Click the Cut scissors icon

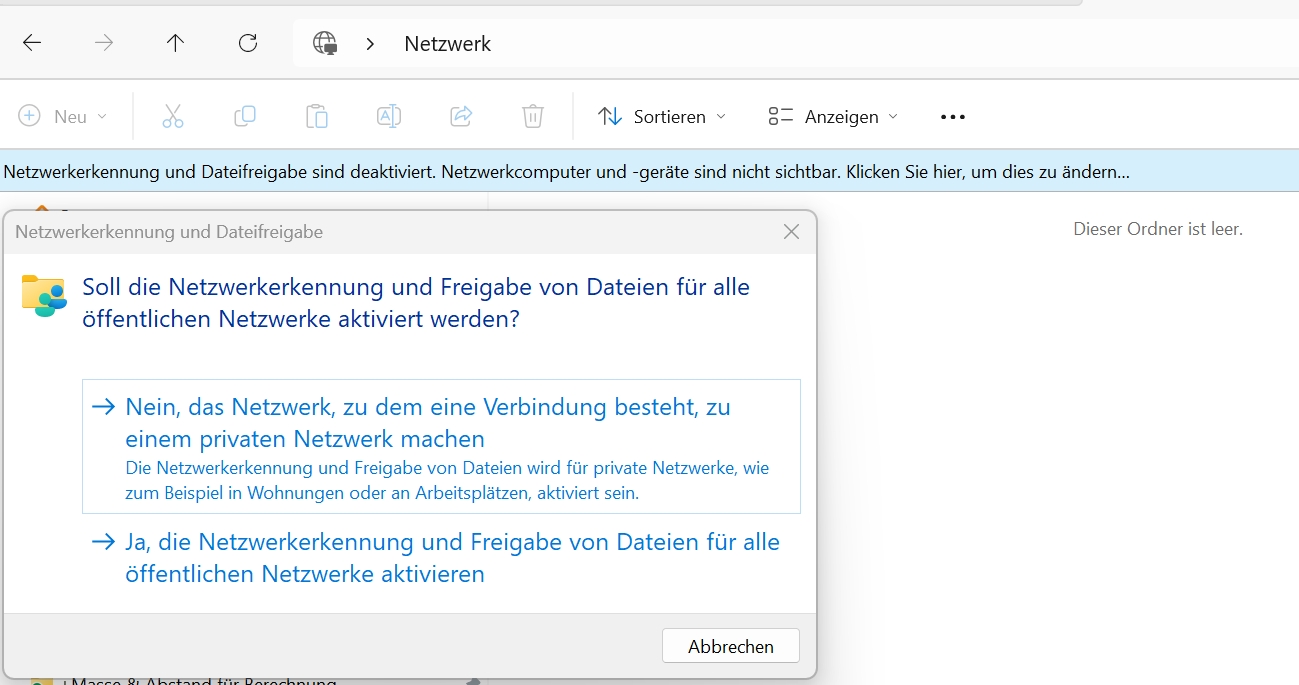[x=173, y=116]
